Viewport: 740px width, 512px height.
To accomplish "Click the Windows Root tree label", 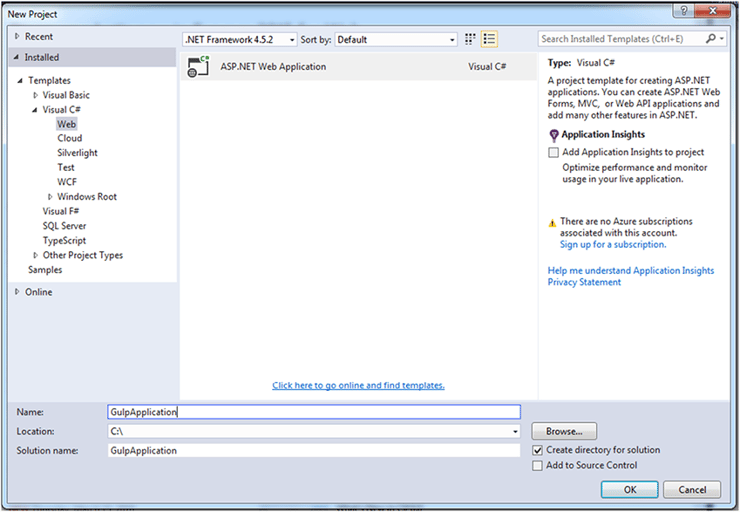I will coord(87,197).
